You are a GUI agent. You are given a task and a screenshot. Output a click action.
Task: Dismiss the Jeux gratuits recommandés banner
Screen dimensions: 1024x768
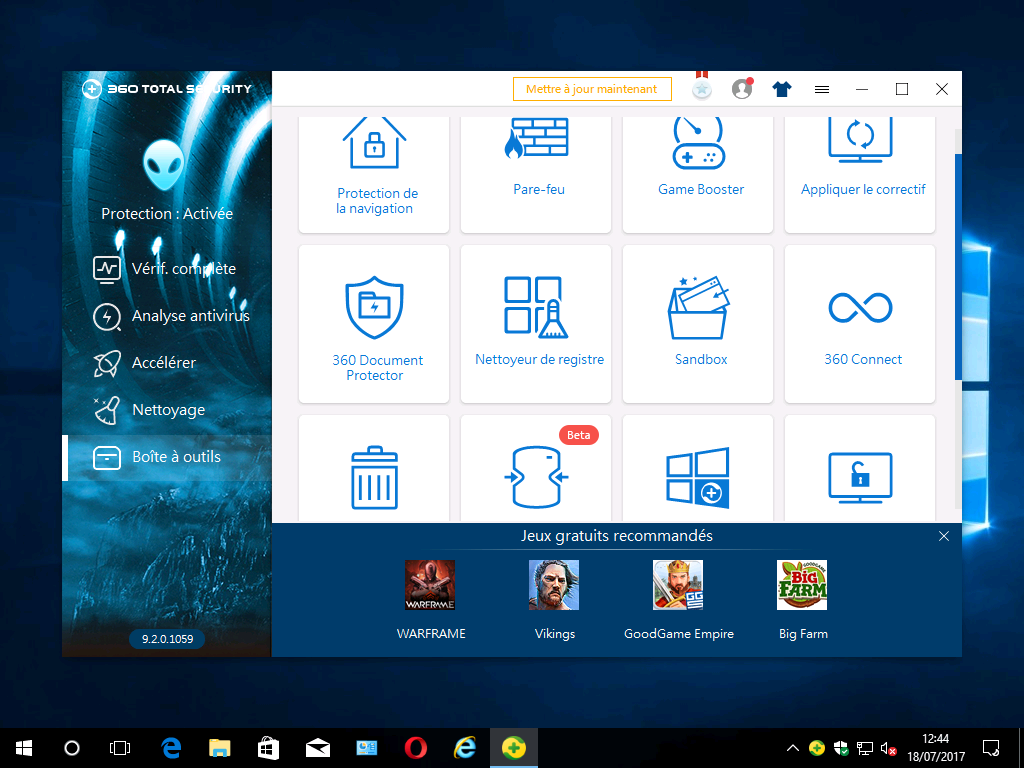[x=943, y=536]
